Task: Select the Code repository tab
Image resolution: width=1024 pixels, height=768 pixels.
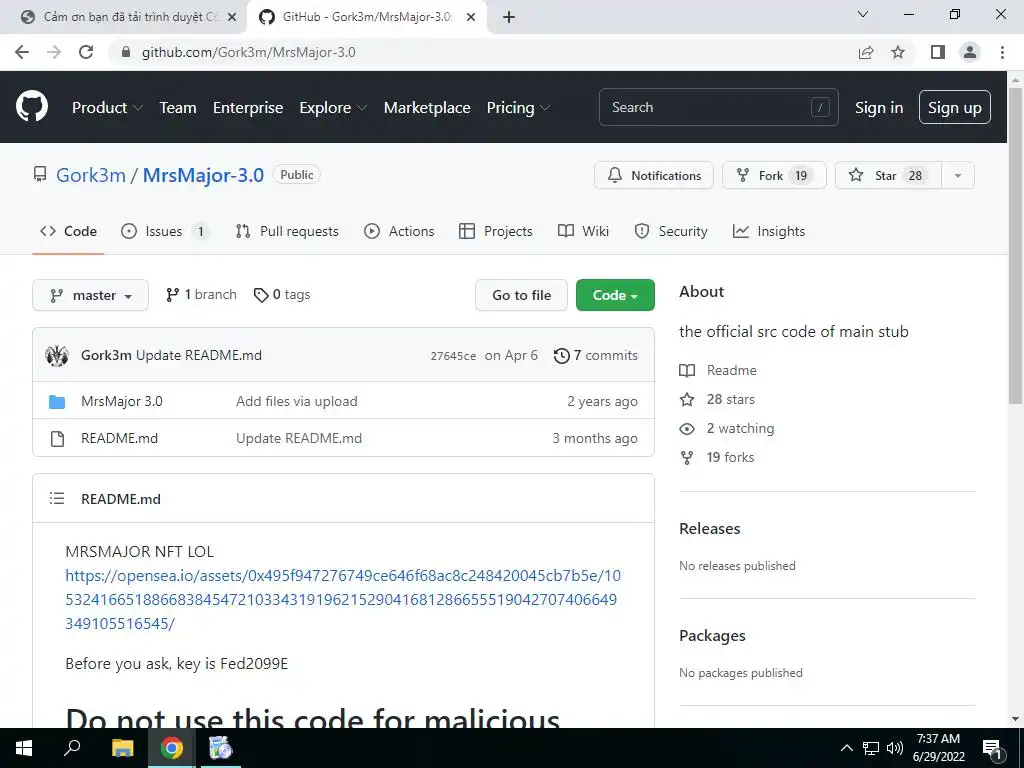Action: [x=68, y=231]
